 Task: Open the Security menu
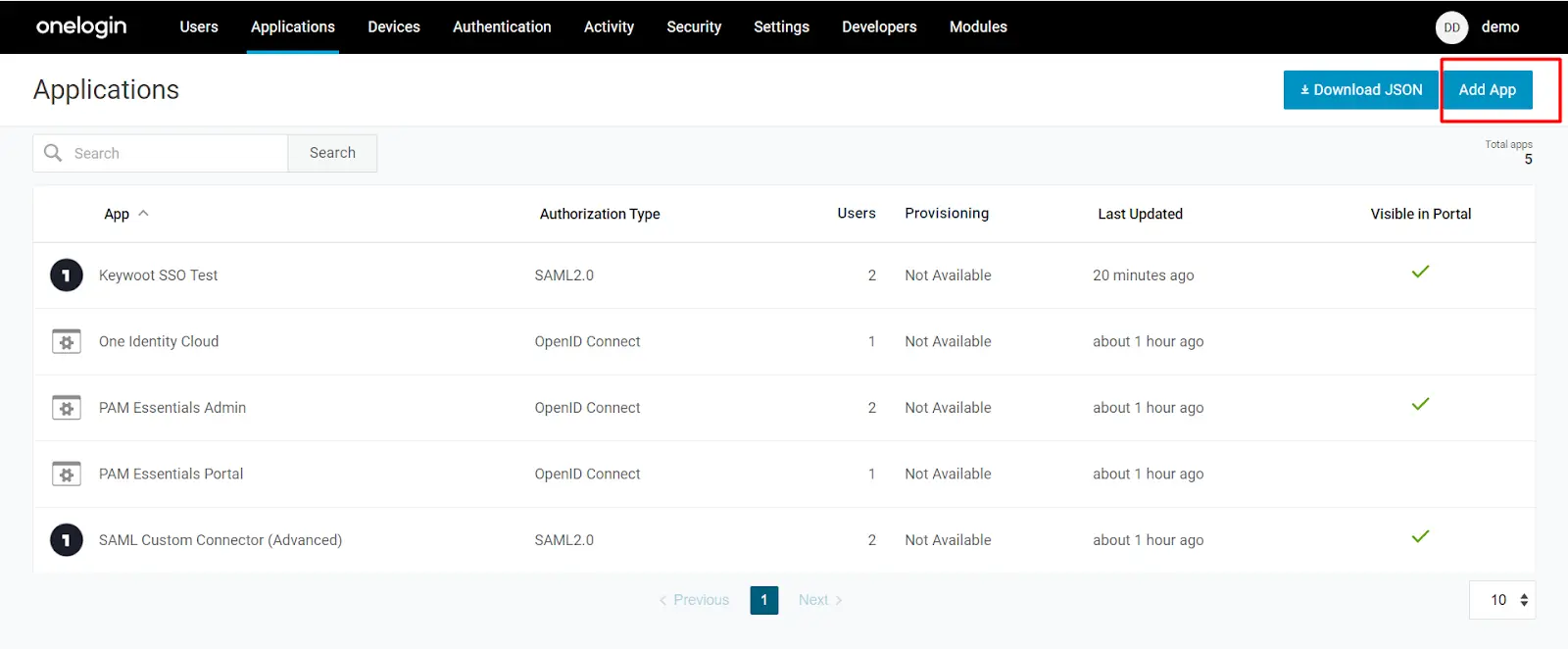click(694, 26)
